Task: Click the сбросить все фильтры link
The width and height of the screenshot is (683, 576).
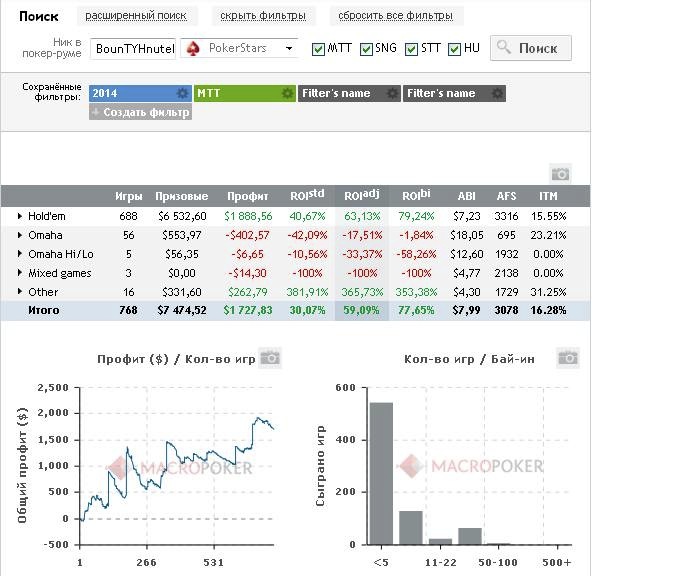Action: point(396,16)
